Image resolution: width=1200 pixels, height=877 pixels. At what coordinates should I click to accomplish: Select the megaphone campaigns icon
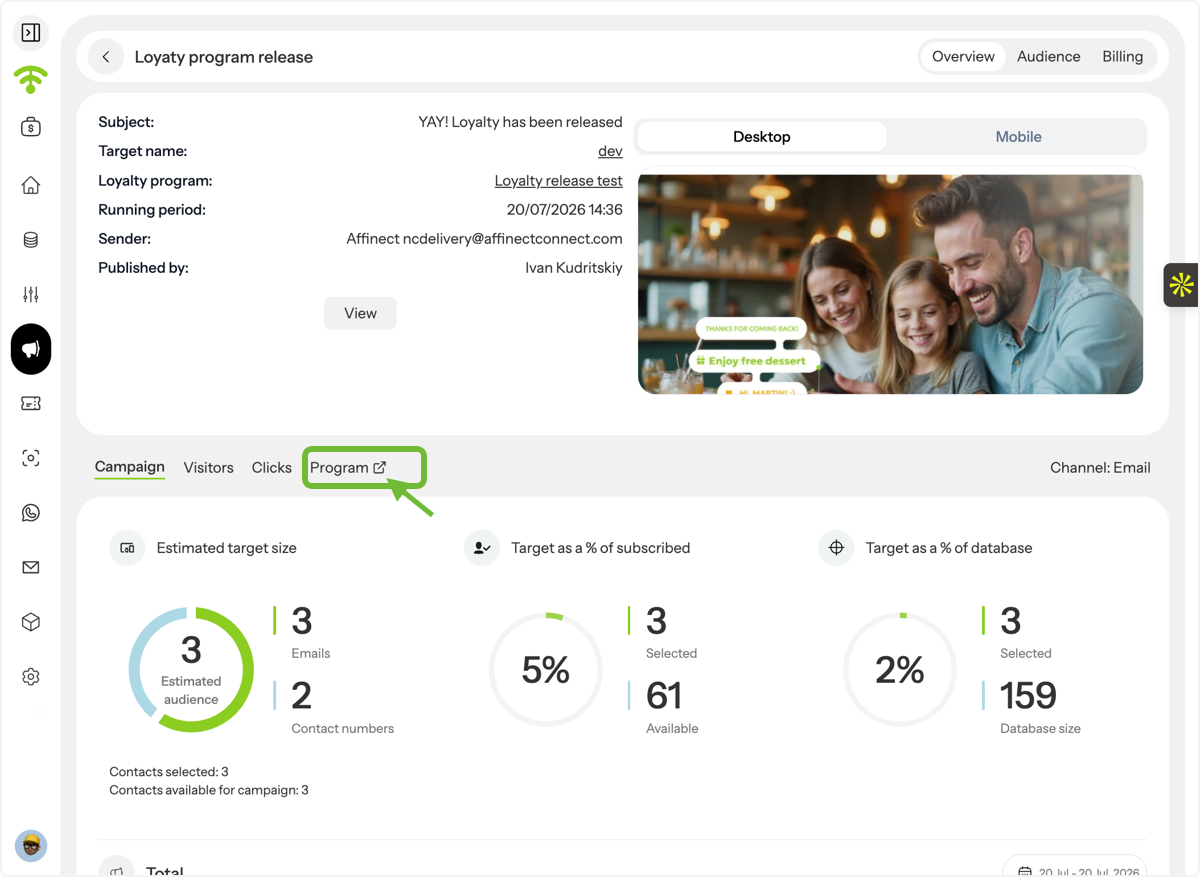coord(31,349)
